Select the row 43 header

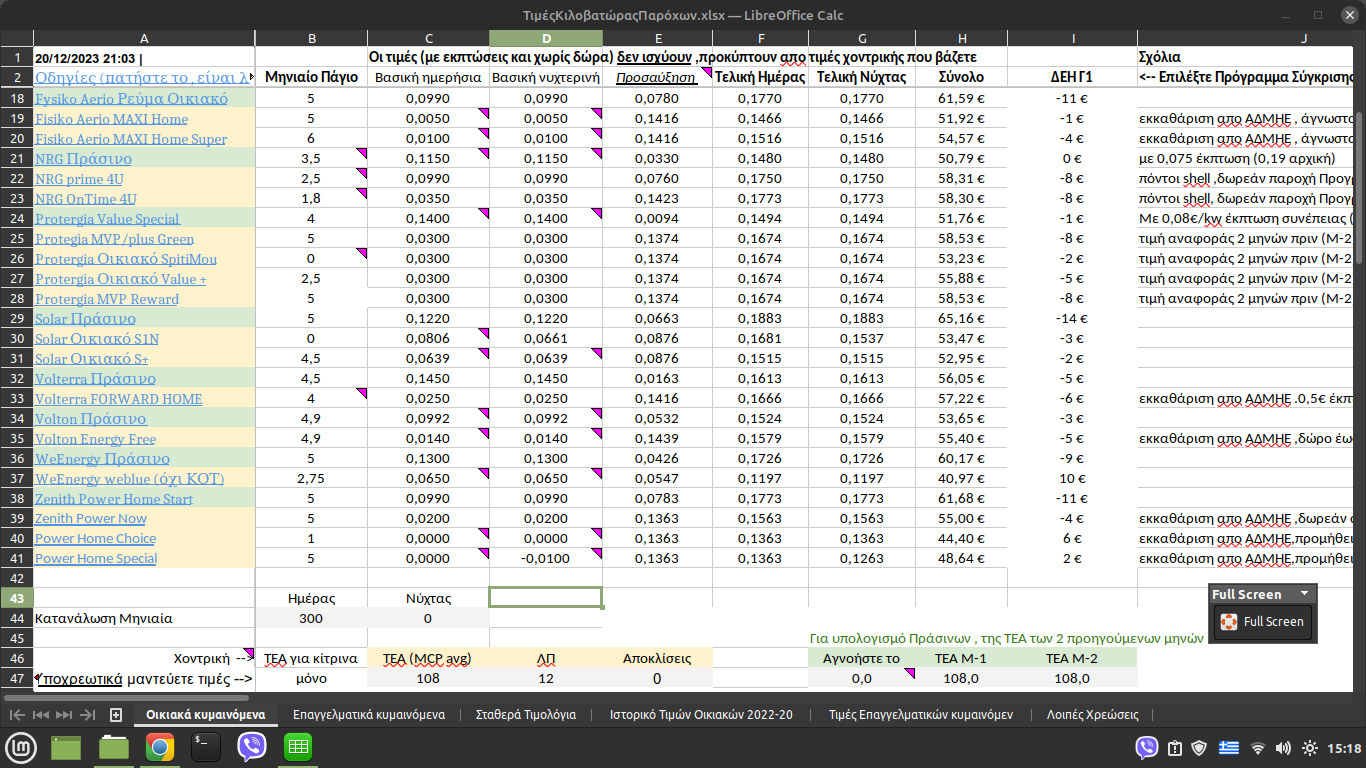point(16,598)
